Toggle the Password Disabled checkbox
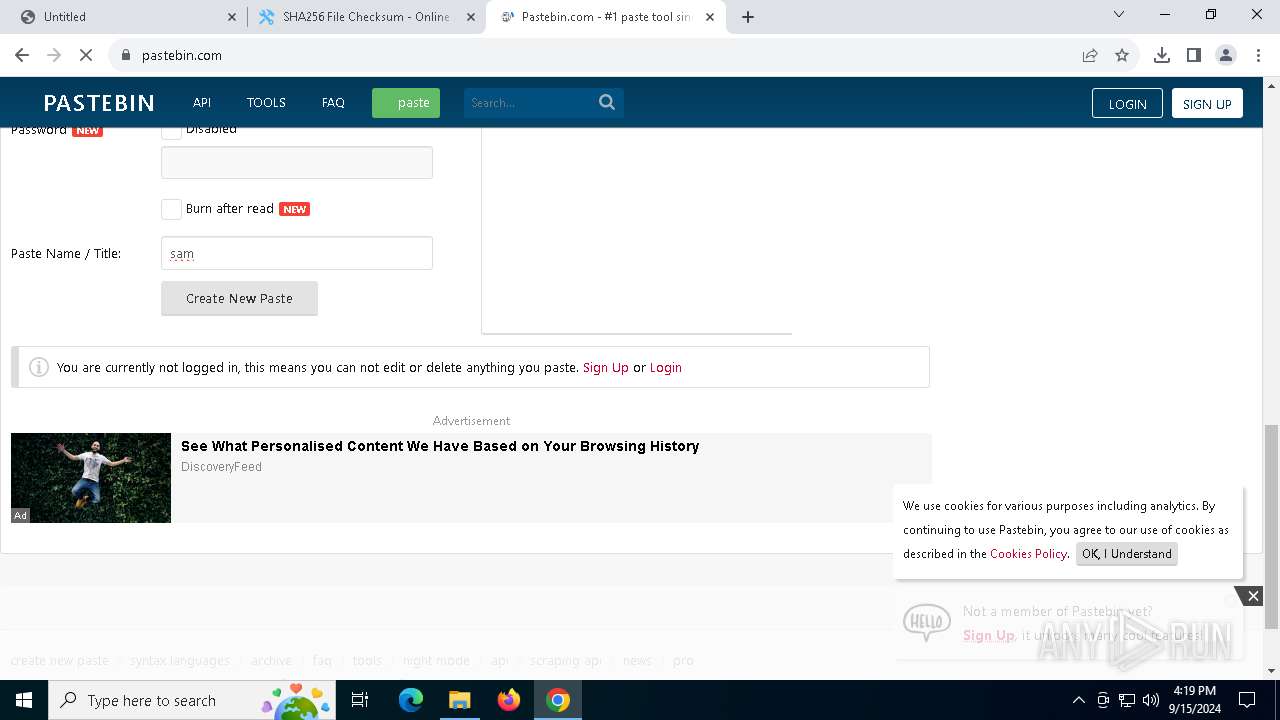The height and width of the screenshot is (720, 1280). 172,130
